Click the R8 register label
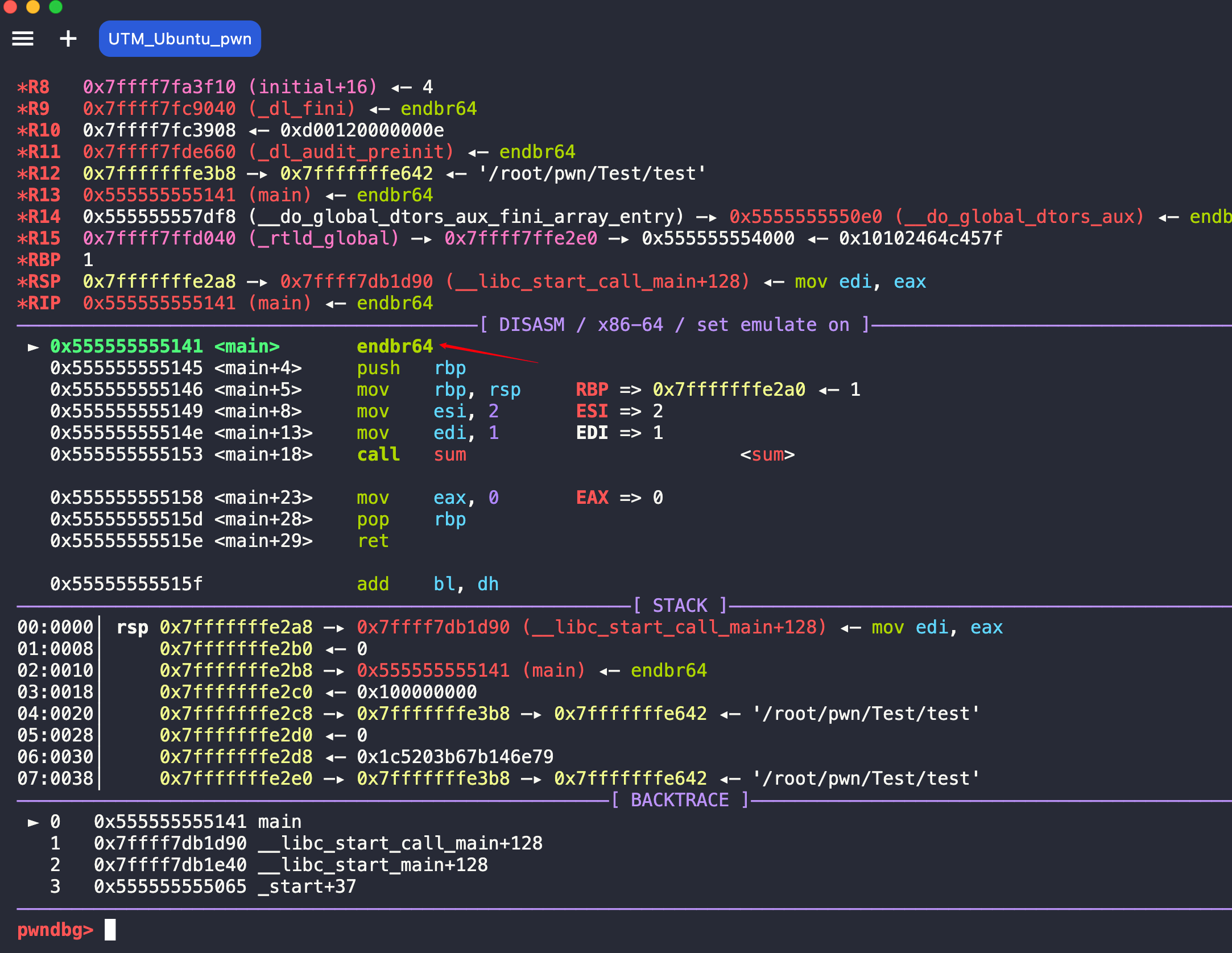1232x953 pixels. pos(34,87)
